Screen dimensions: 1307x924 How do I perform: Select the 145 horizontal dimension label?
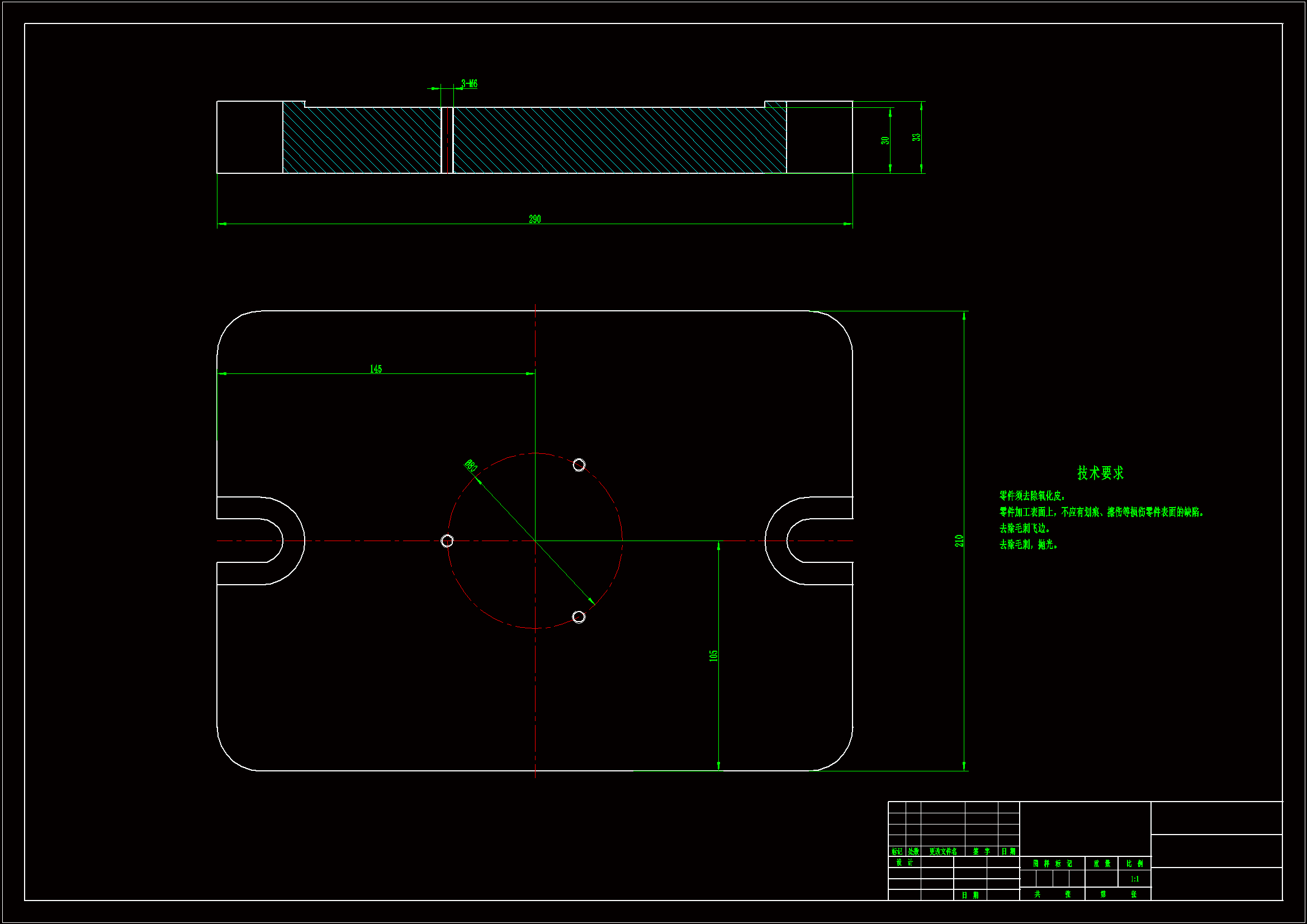pyautogui.click(x=376, y=369)
